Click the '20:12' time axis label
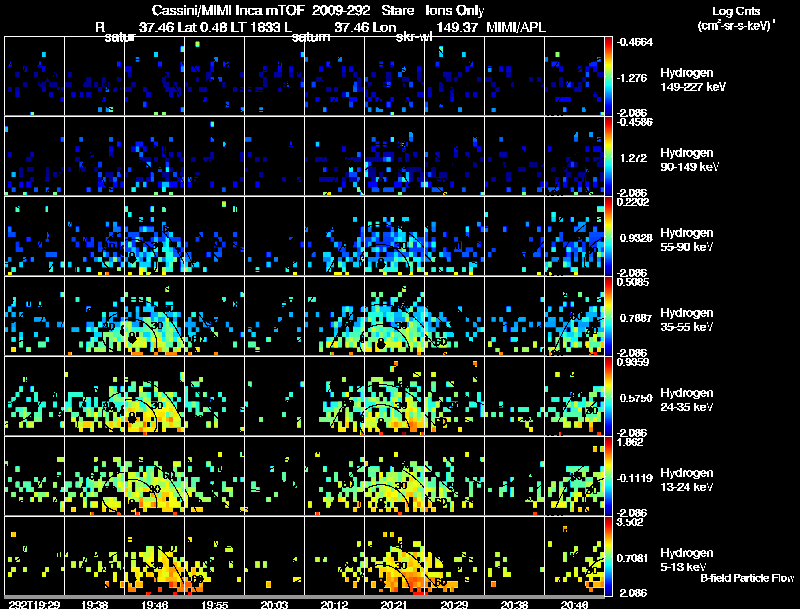This screenshot has width=800, height=609. [334, 604]
